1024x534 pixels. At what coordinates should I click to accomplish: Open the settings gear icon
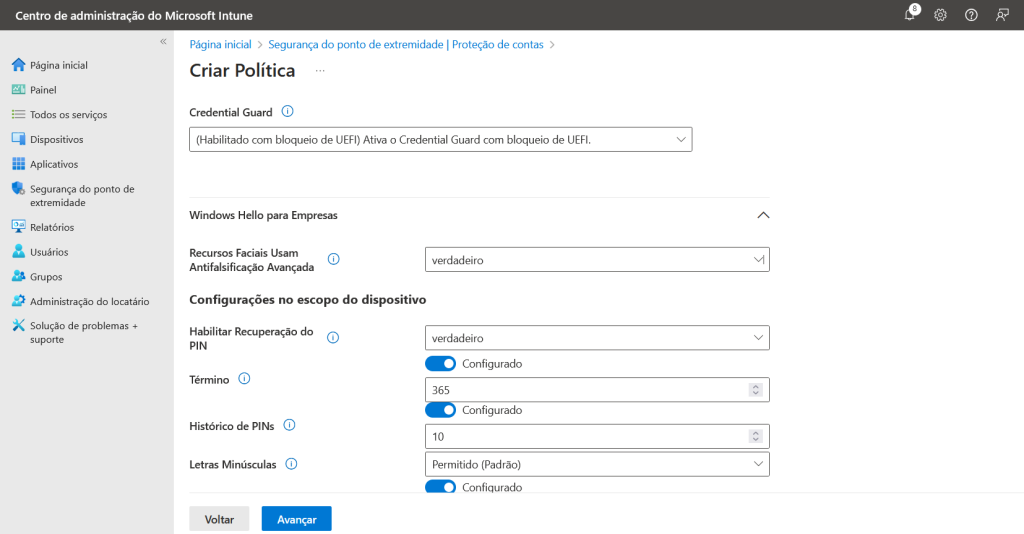[940, 15]
